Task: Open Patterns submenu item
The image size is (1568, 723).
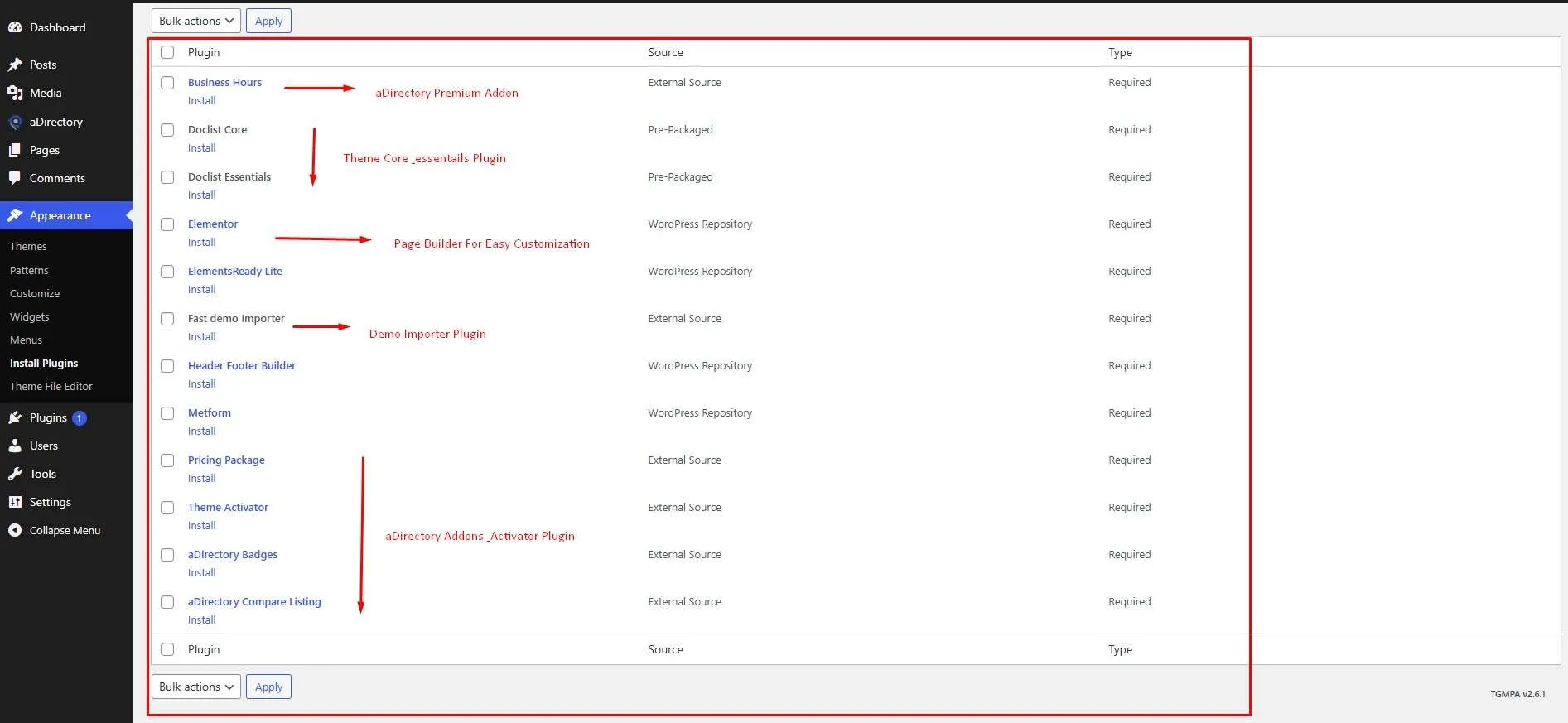Action: coord(29,270)
